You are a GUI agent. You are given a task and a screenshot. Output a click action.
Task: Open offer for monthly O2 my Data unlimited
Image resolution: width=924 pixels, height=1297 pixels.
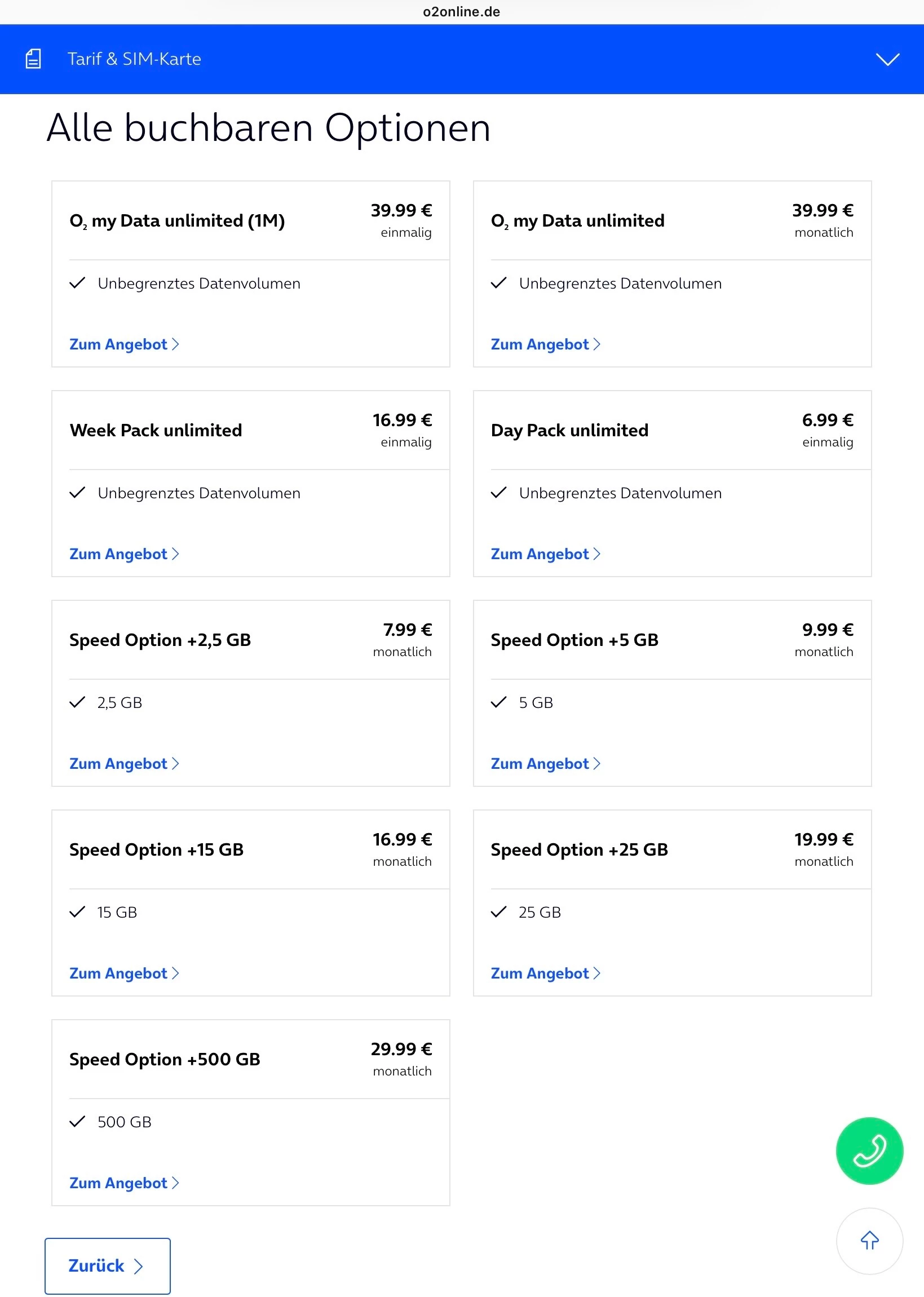coord(545,344)
